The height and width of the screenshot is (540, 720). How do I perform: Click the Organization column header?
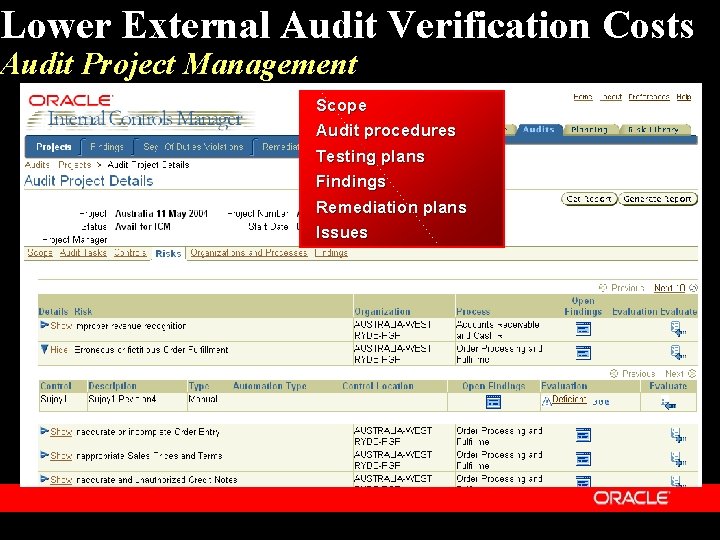click(x=382, y=311)
